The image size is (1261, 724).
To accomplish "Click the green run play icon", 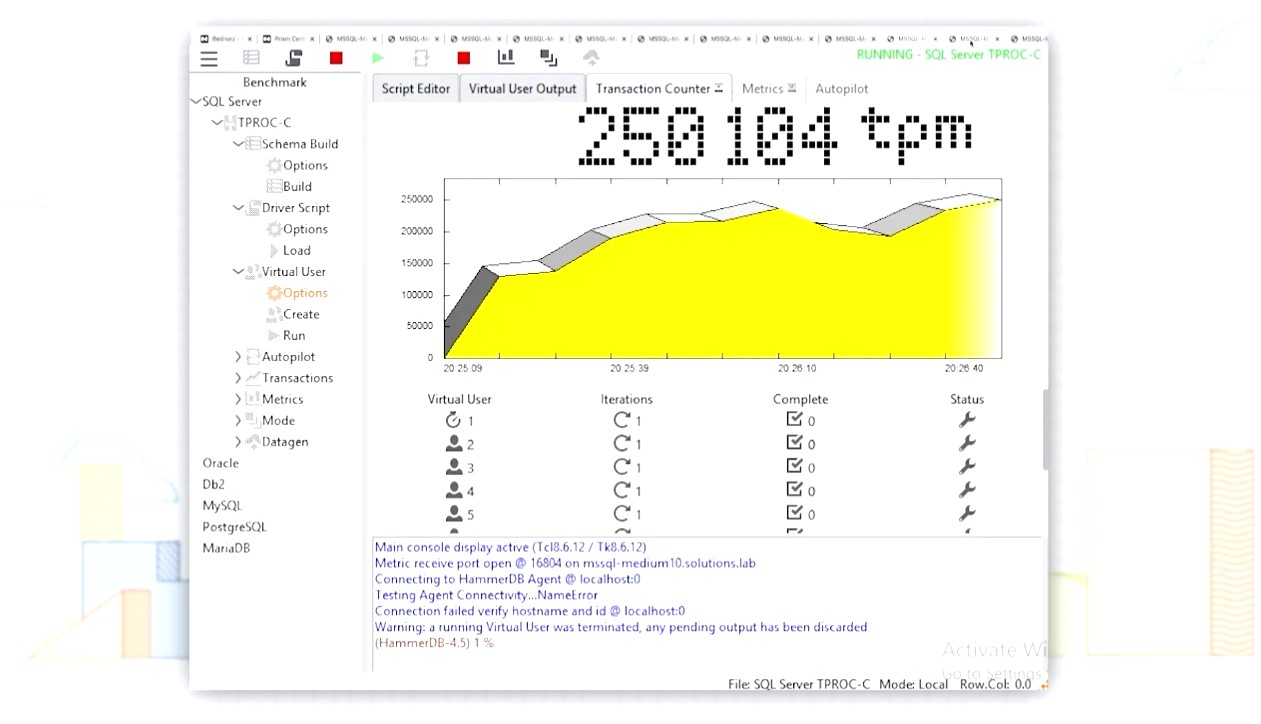I will pos(377,58).
